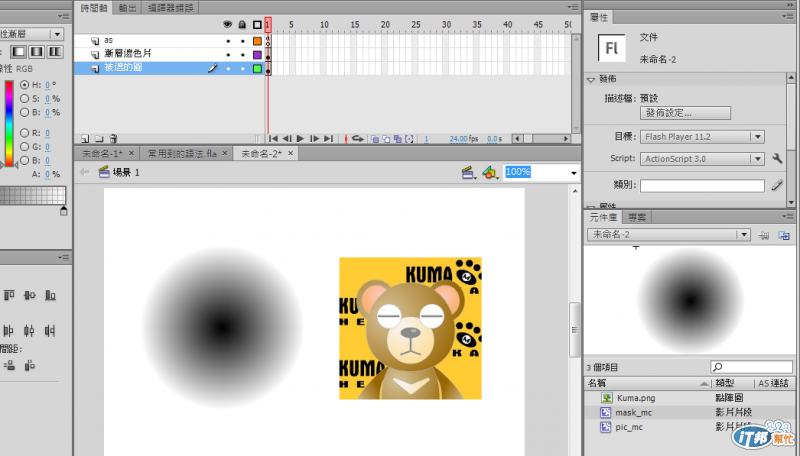Click the new library panel icon
Viewport: 800px width, 456px height.
(784, 235)
